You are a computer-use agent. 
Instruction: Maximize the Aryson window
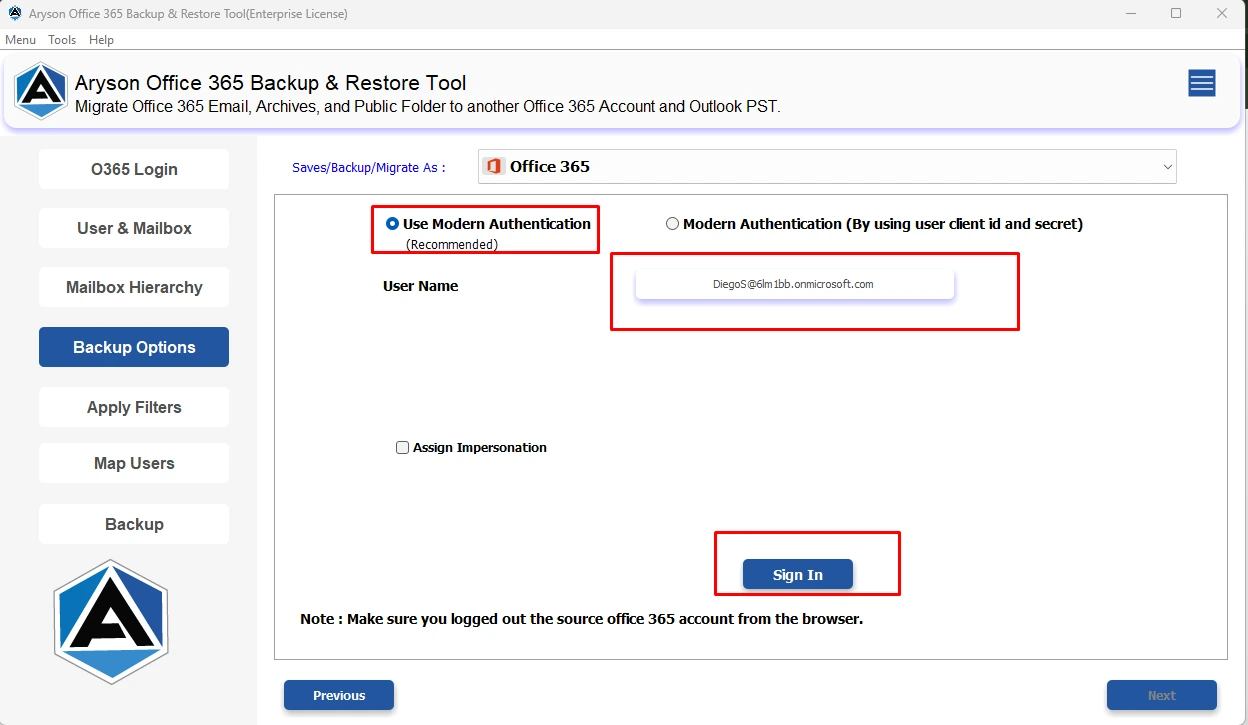click(x=1176, y=14)
